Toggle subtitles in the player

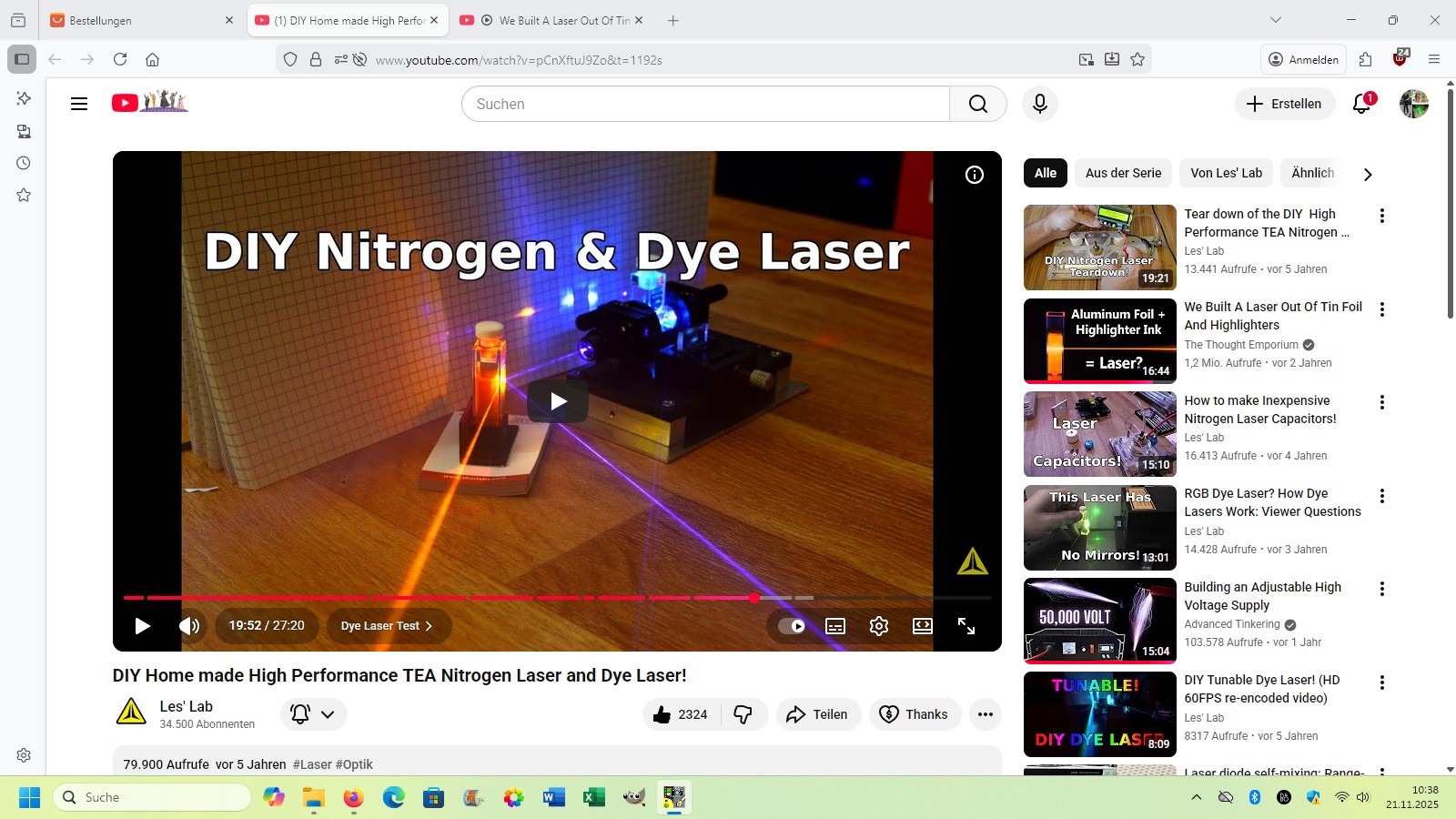click(x=835, y=626)
